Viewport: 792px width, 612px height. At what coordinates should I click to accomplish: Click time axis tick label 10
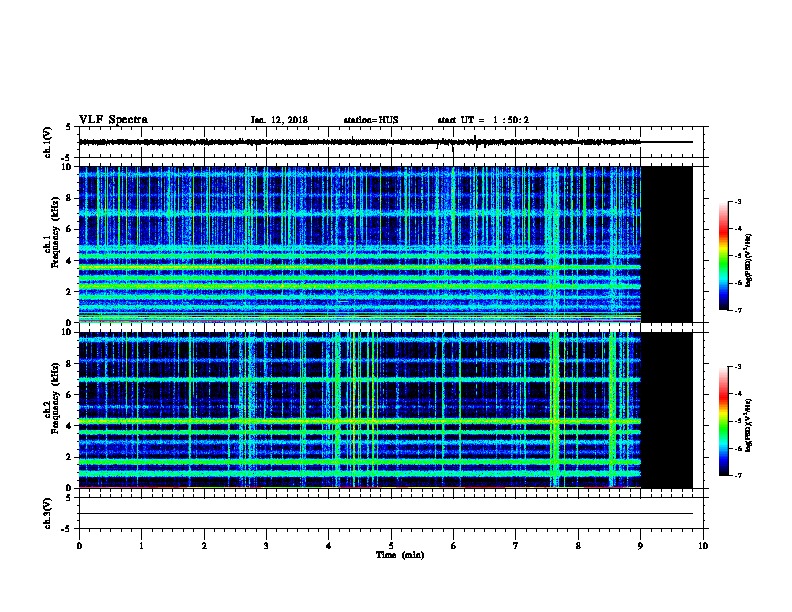[703, 545]
